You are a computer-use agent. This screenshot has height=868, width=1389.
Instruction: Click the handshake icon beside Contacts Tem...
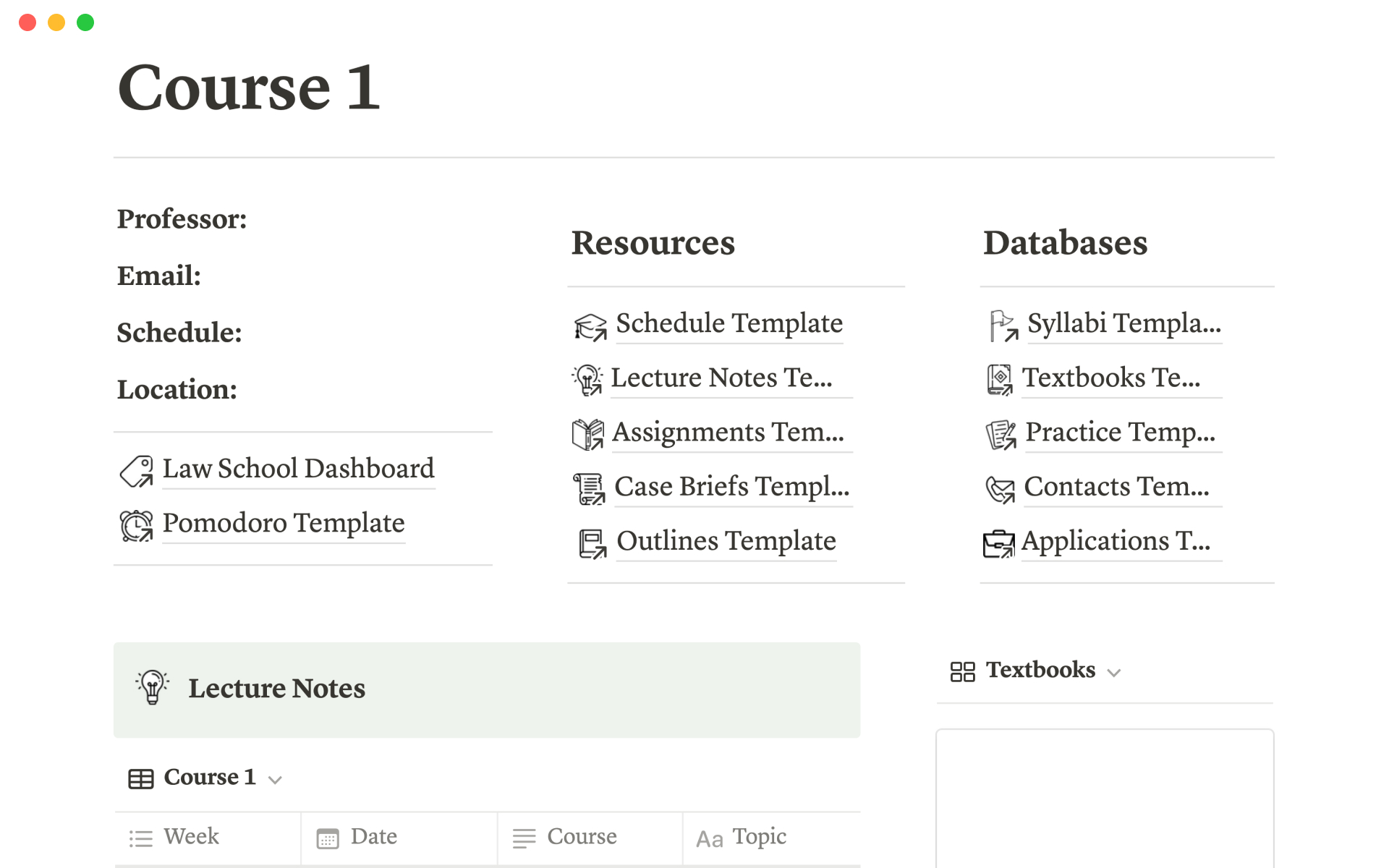pyautogui.click(x=1000, y=489)
